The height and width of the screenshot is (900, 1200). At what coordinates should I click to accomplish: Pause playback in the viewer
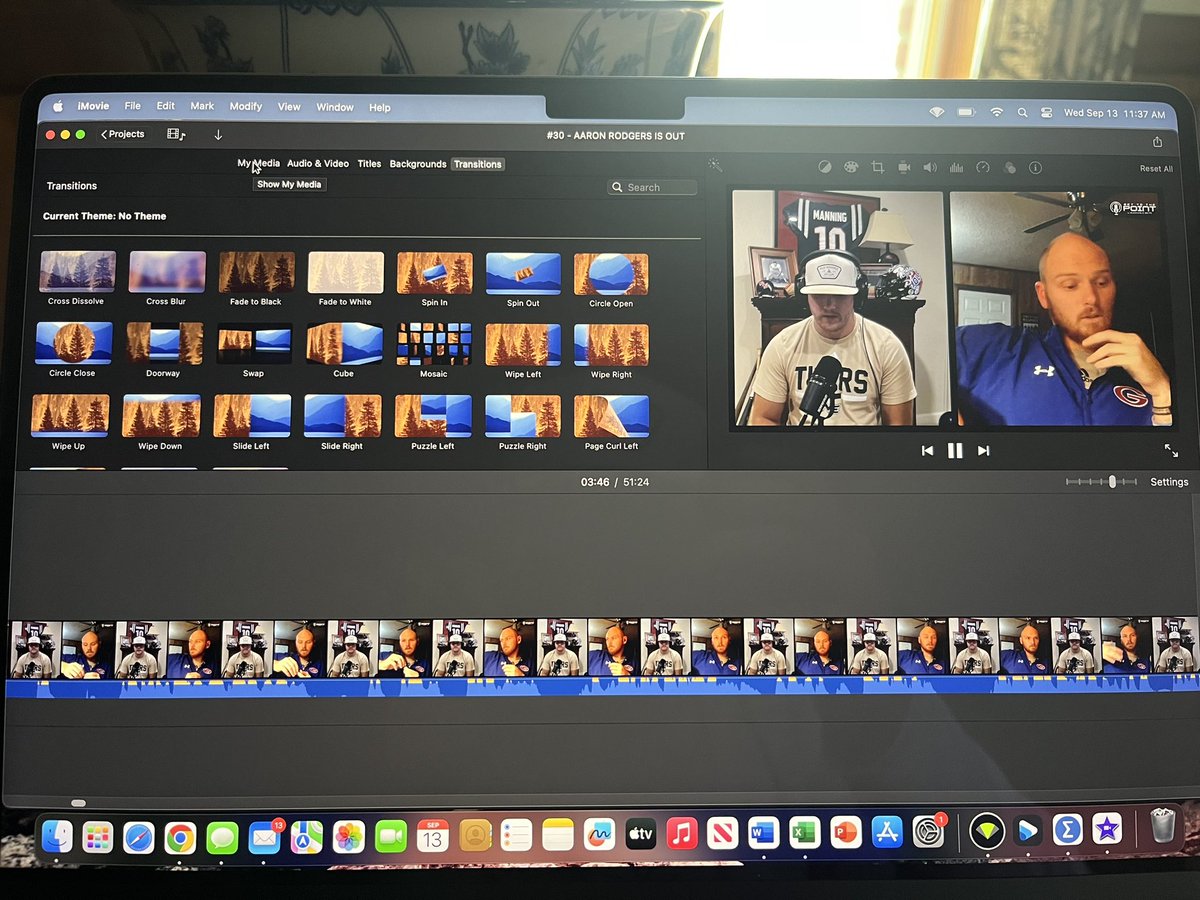point(955,451)
